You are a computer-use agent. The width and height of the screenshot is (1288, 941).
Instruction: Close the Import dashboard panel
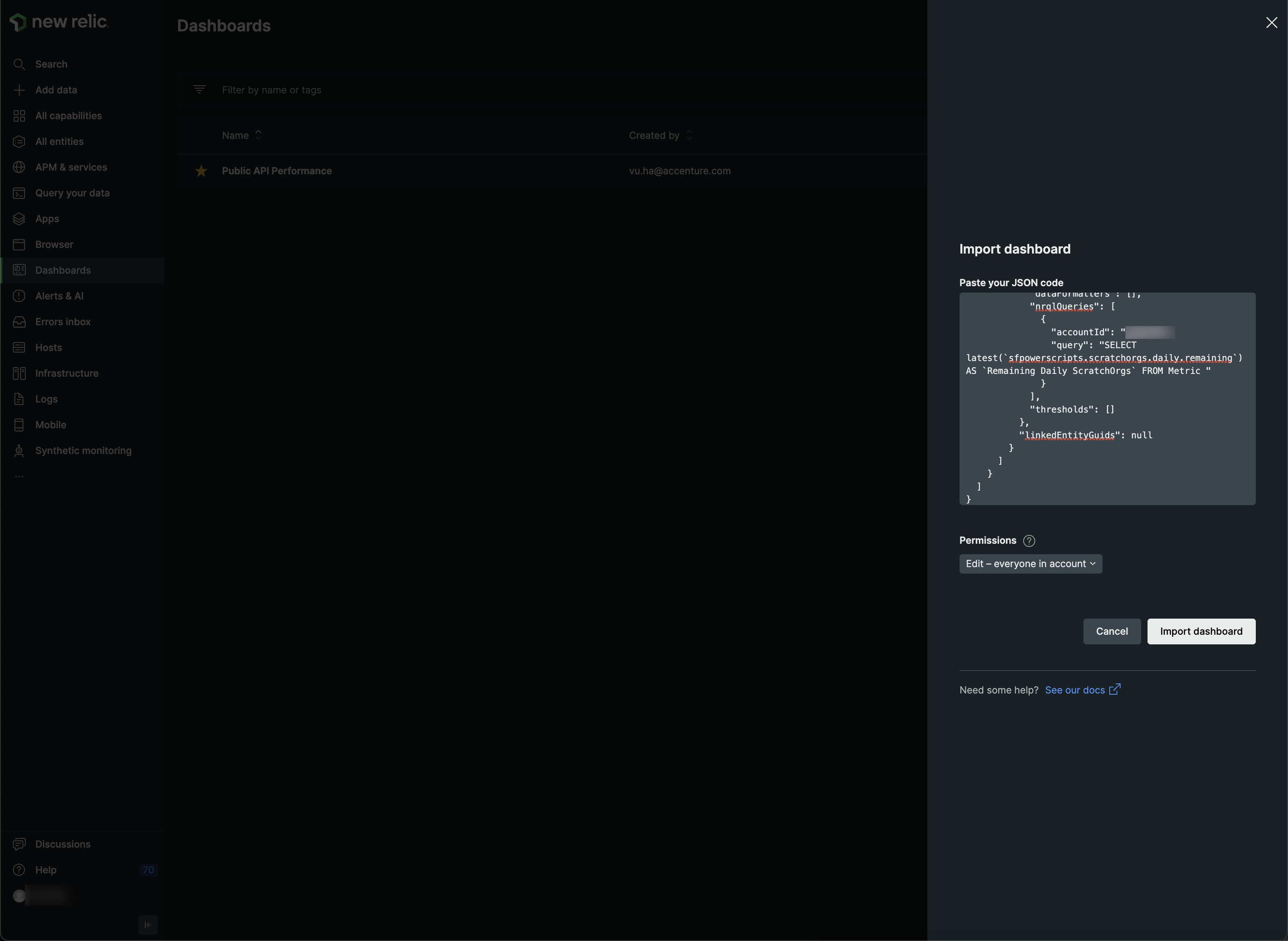(x=1271, y=22)
